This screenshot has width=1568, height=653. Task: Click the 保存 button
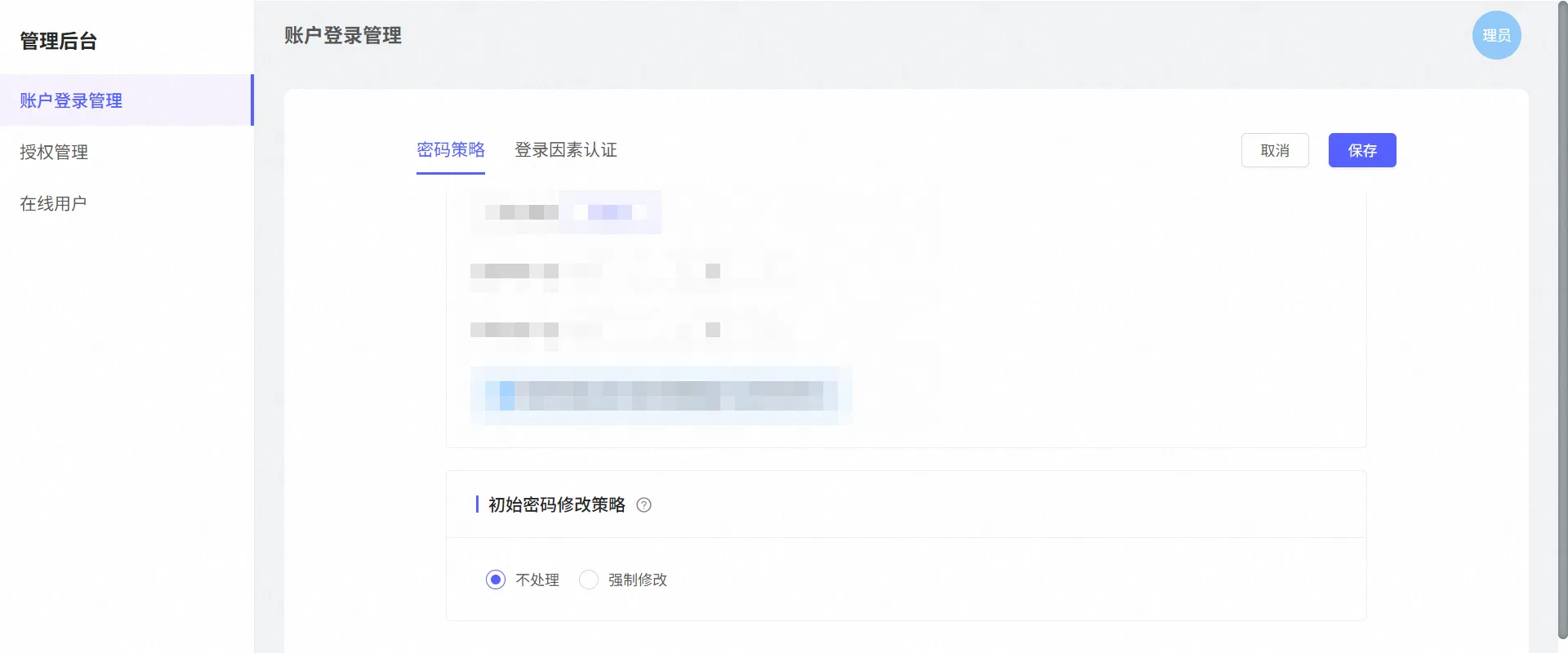pyautogui.click(x=1362, y=150)
